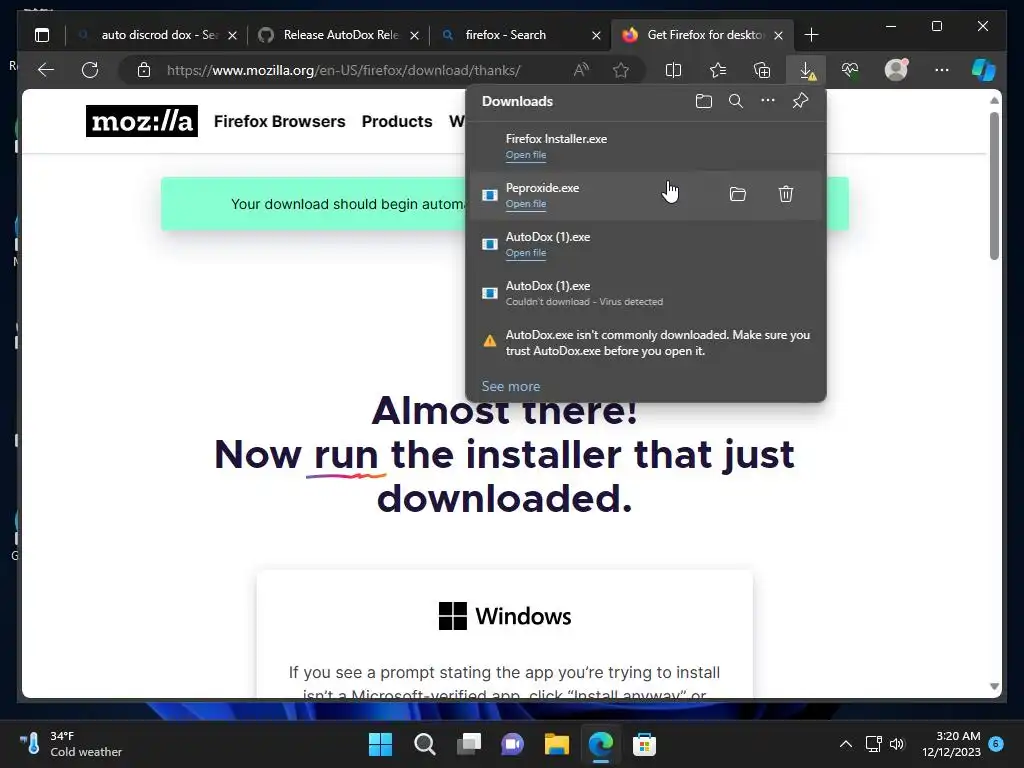This screenshot has width=1024, height=768.
Task: Click Microsoft Edge icon on taskbar
Action: [600, 744]
